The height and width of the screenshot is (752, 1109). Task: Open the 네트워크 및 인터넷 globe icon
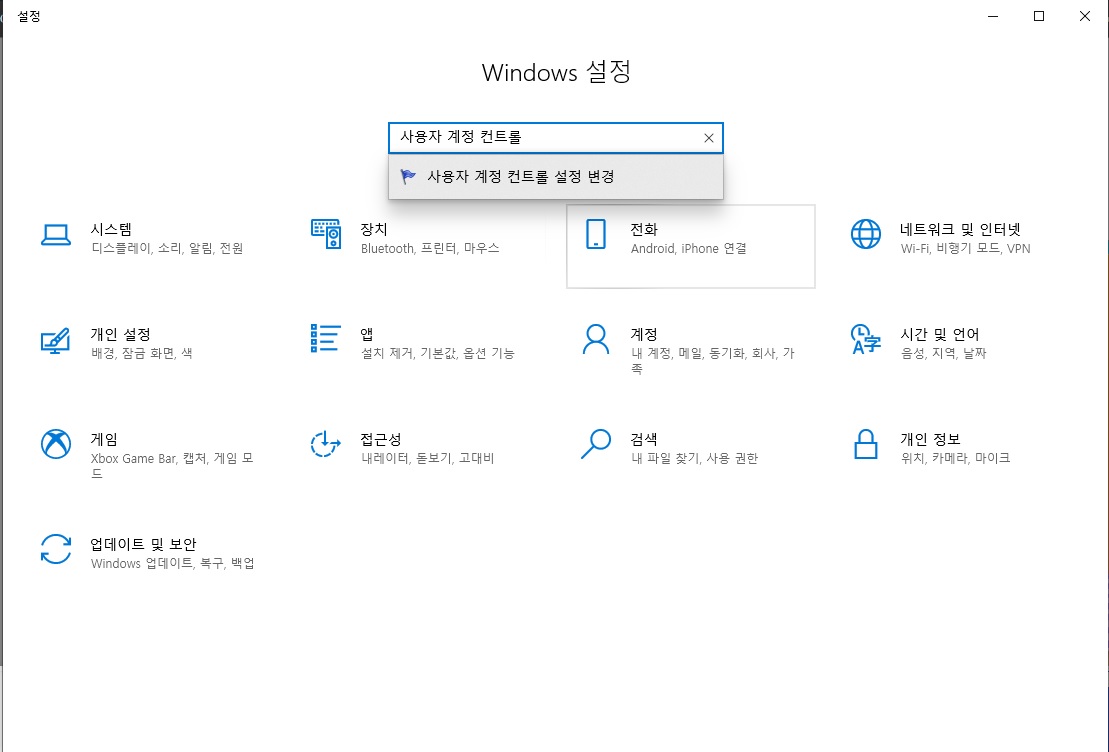[x=866, y=234]
